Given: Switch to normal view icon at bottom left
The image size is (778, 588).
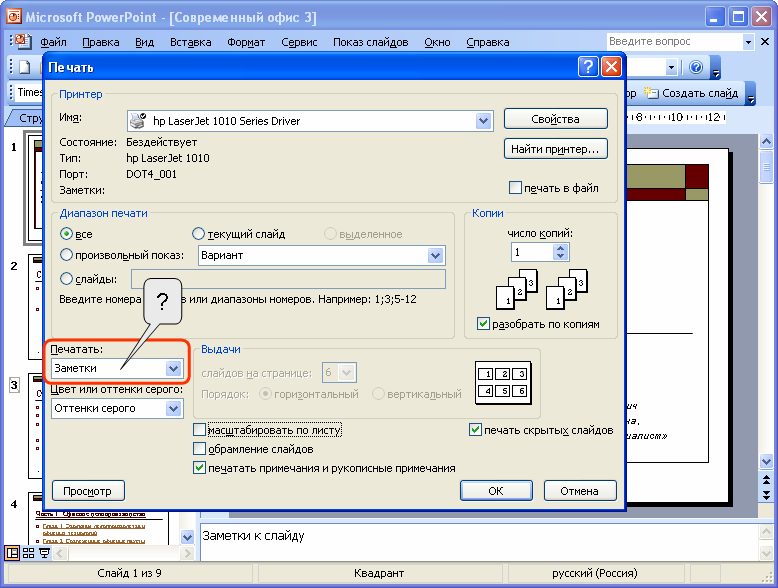Looking at the screenshot, I should 12,553.
